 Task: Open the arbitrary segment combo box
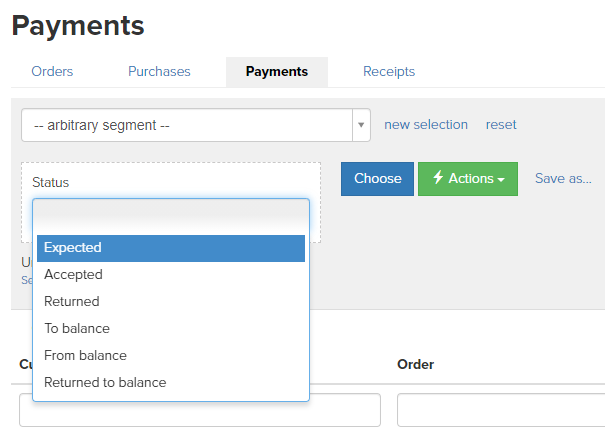(x=196, y=125)
